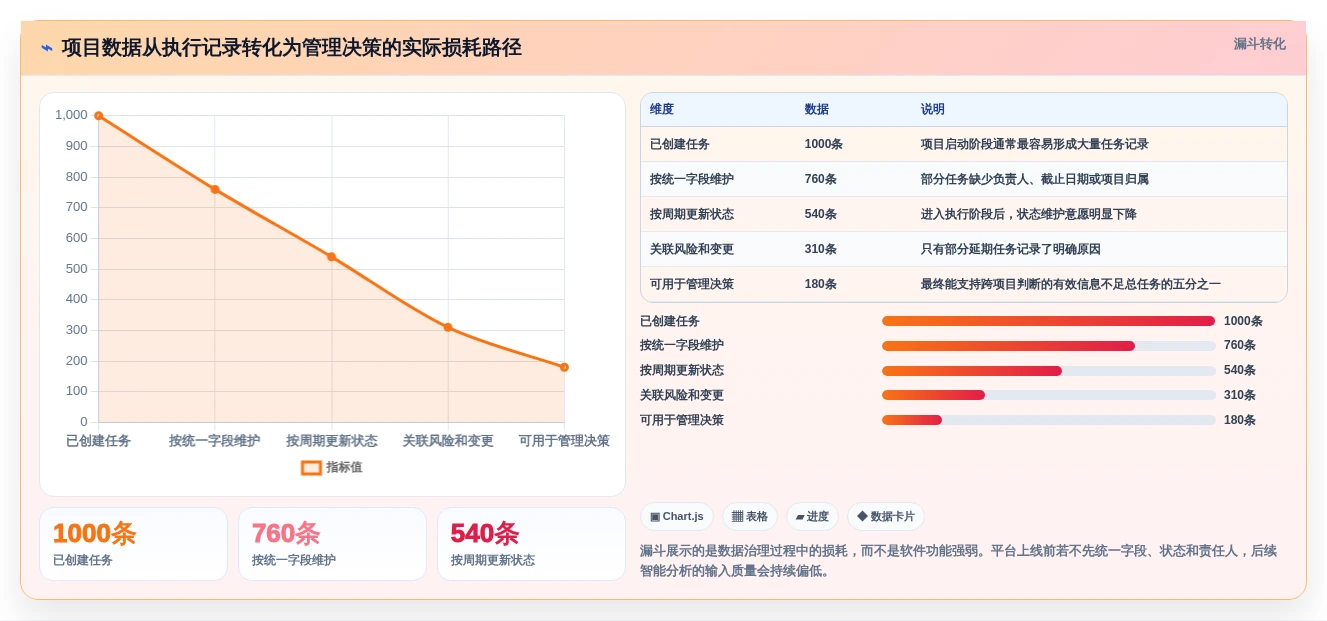Click the 按统一字段维护 progress bar
Viewport: 1327px width, 621px height.
point(1049,346)
